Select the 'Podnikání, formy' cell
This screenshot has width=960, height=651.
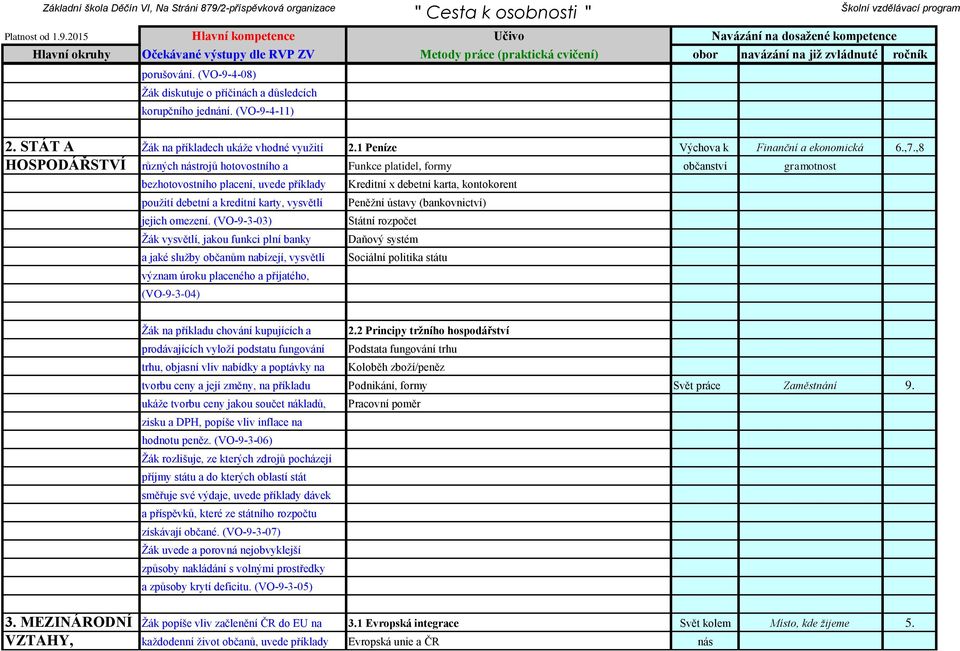(x=509, y=385)
